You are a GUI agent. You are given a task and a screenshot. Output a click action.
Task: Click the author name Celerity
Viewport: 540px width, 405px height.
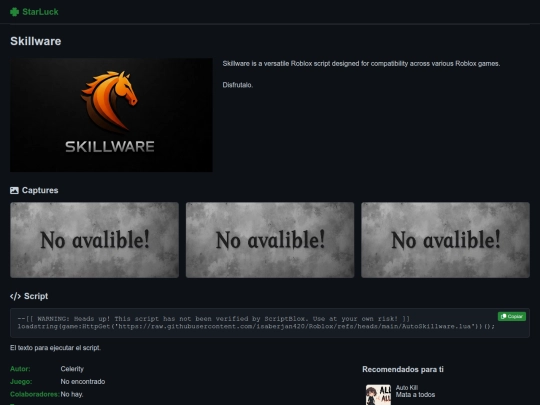pos(72,369)
